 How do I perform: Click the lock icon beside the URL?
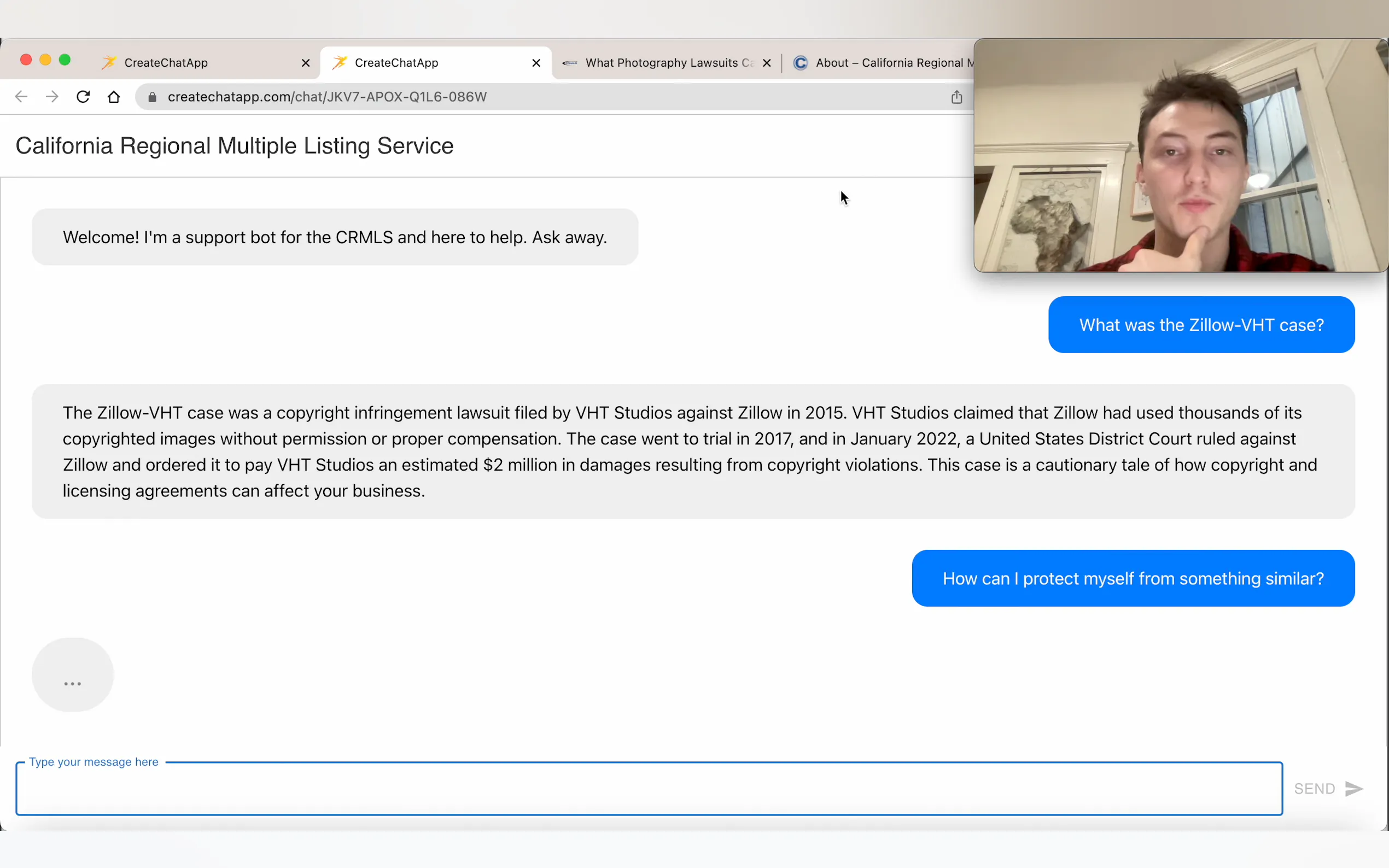click(152, 97)
